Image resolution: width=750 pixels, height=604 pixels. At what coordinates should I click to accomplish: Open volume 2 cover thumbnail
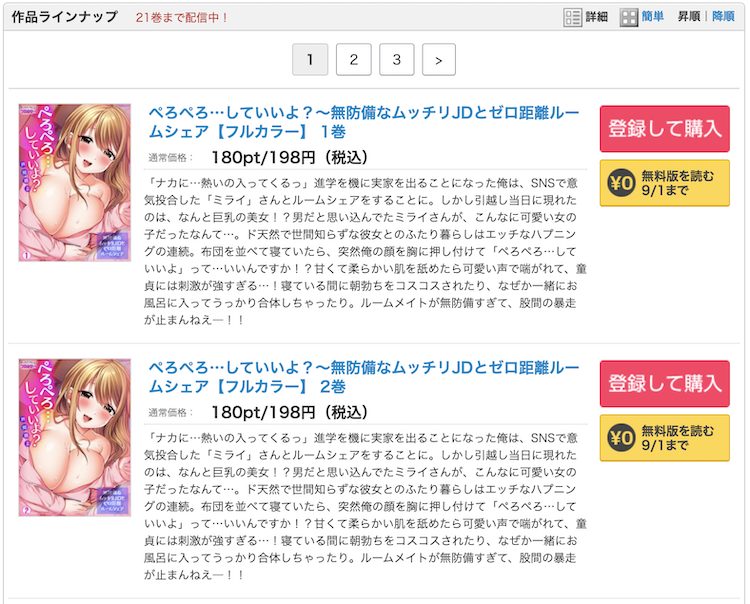(x=75, y=438)
